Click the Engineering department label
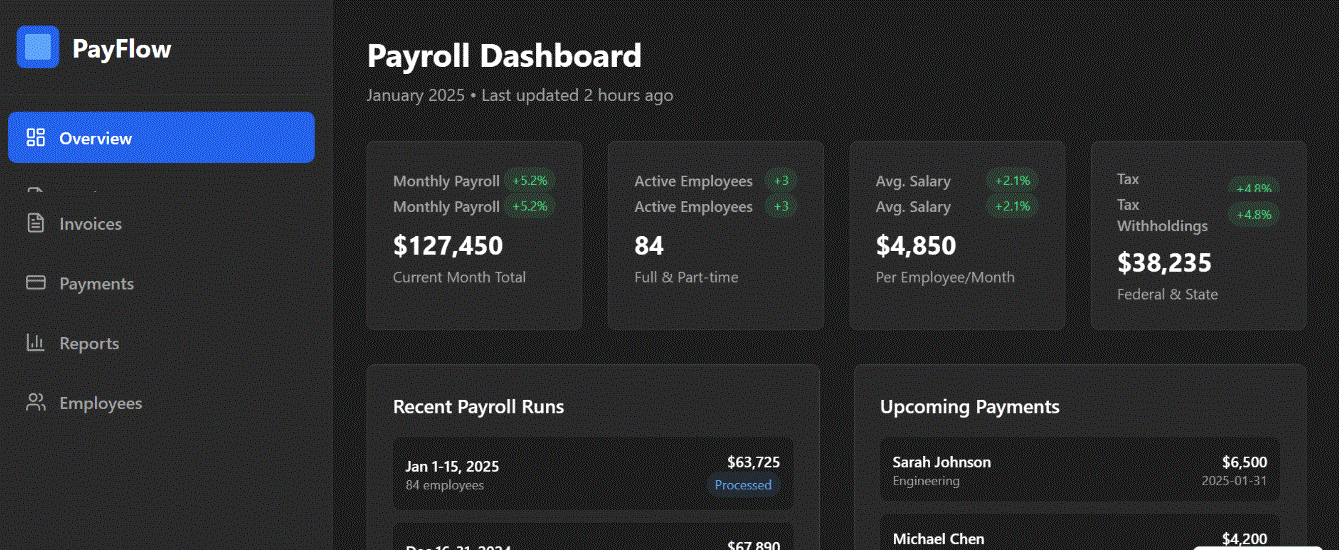This screenshot has height=550, width=1339. (x=926, y=481)
